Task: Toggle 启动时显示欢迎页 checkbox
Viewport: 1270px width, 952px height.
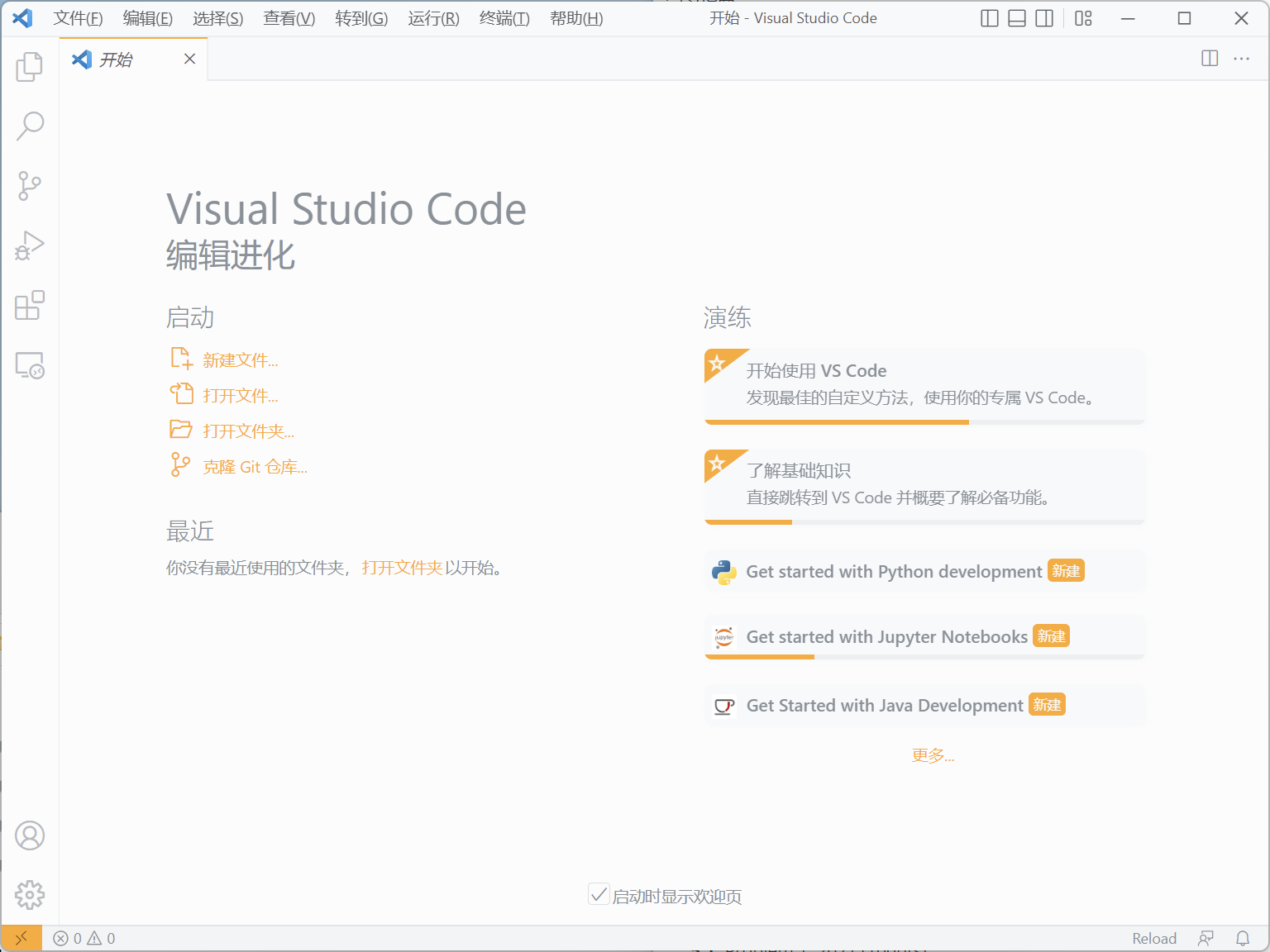Action: [599, 894]
